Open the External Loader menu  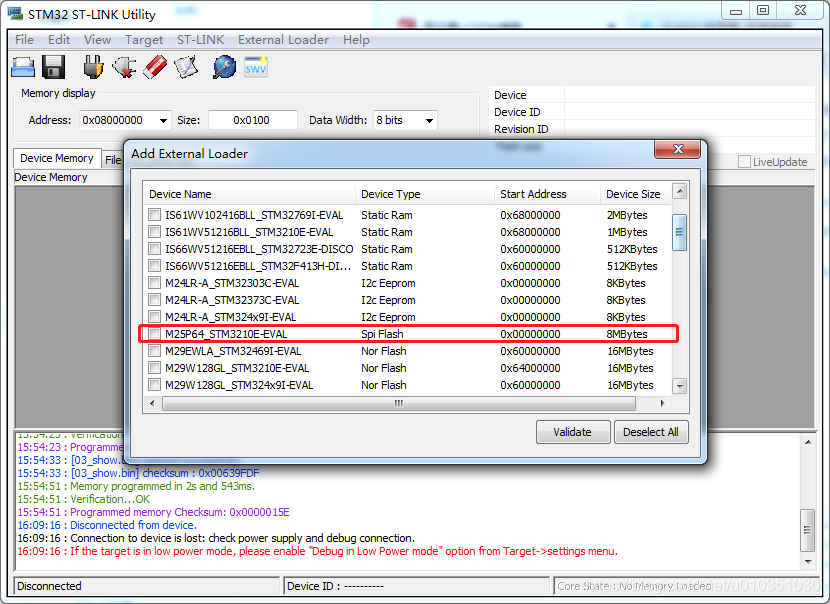tap(283, 40)
